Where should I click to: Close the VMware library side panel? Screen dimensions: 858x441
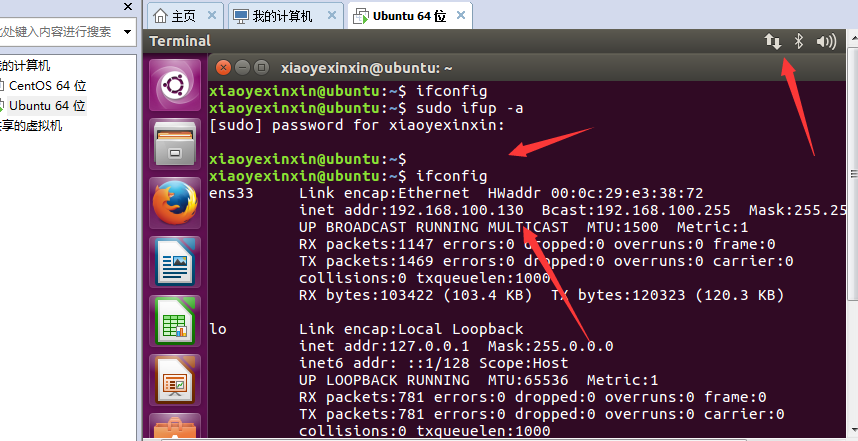pos(127,7)
